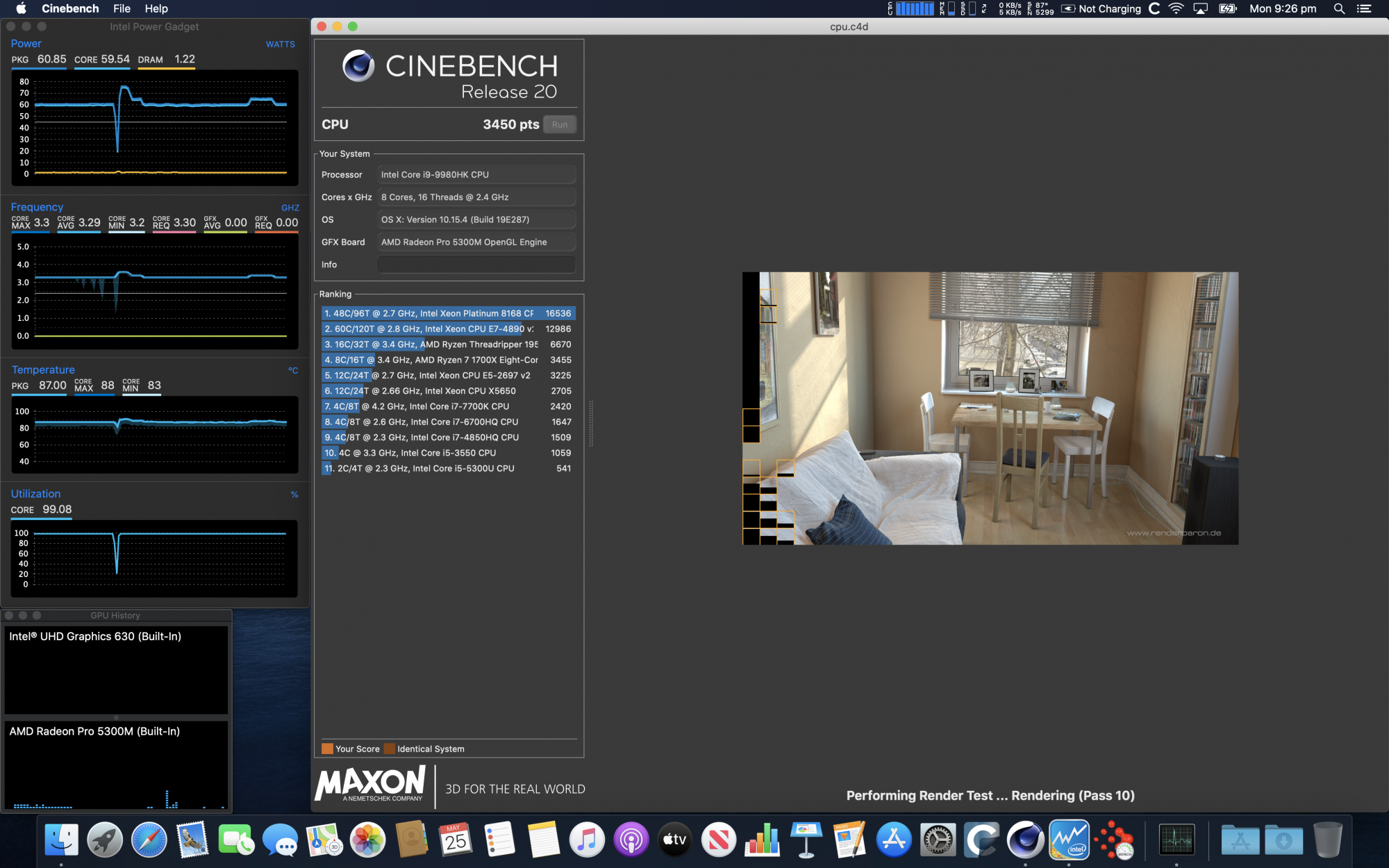Viewport: 1389px width, 868px height.
Task: Click the battery status icon
Action: click(x=1228, y=8)
